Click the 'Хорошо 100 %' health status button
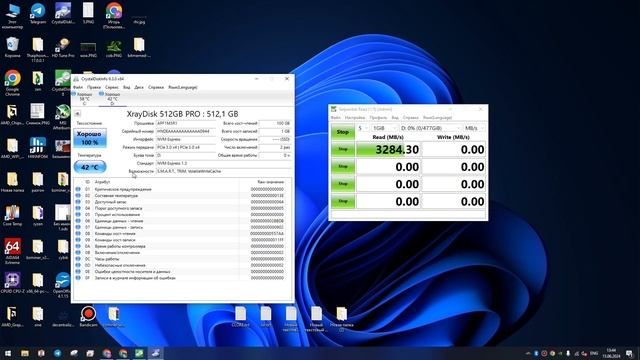Image resolution: width=640 pixels, height=360 pixels. 90,138
